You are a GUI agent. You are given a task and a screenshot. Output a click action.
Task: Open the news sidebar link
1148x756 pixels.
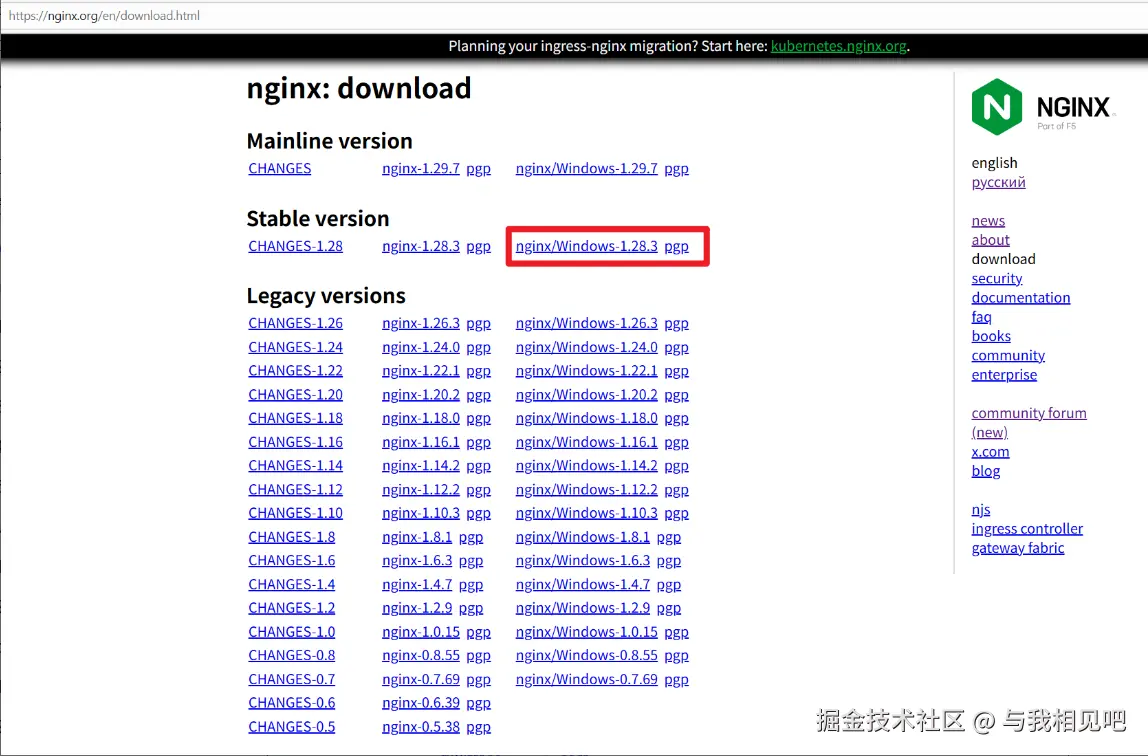(988, 220)
